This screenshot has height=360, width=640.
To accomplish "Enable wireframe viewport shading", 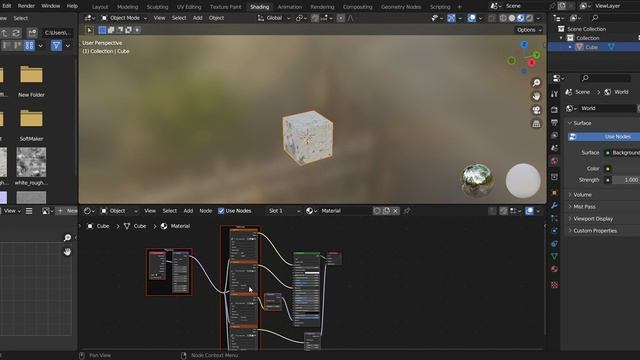I will [503, 18].
